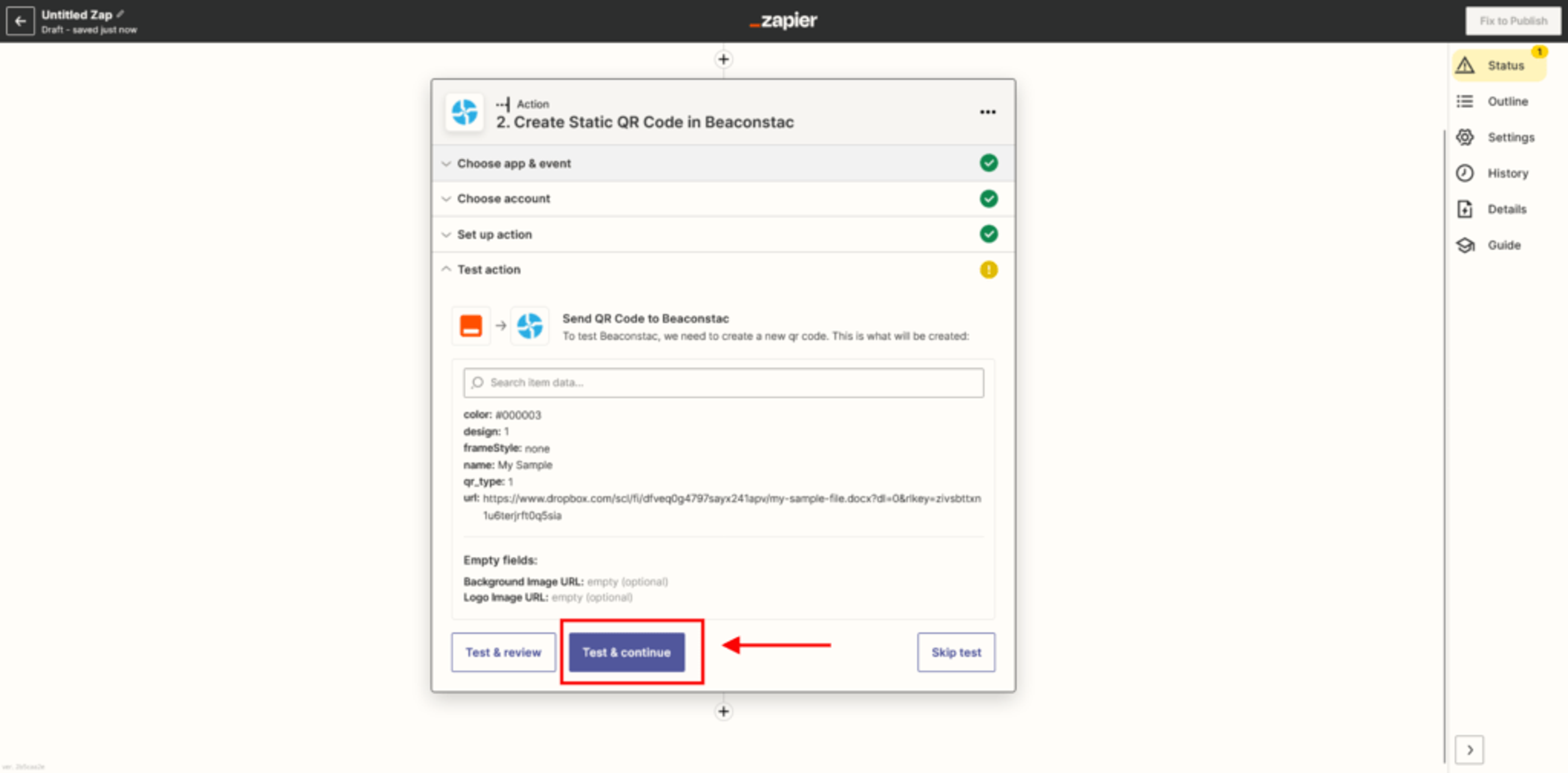Click the Beaconstac app icon in header

click(464, 113)
